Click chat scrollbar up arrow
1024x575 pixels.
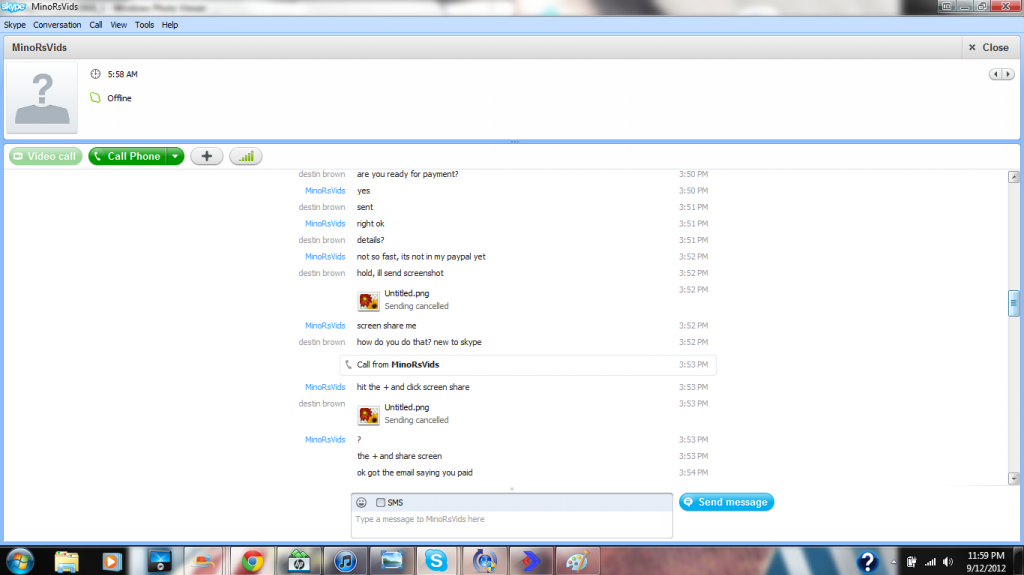click(1014, 176)
